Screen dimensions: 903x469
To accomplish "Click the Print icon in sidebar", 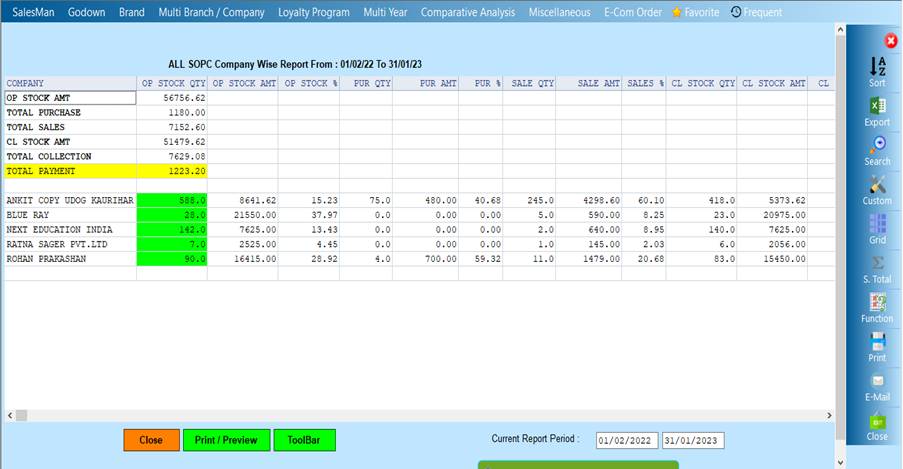I will point(877,343).
